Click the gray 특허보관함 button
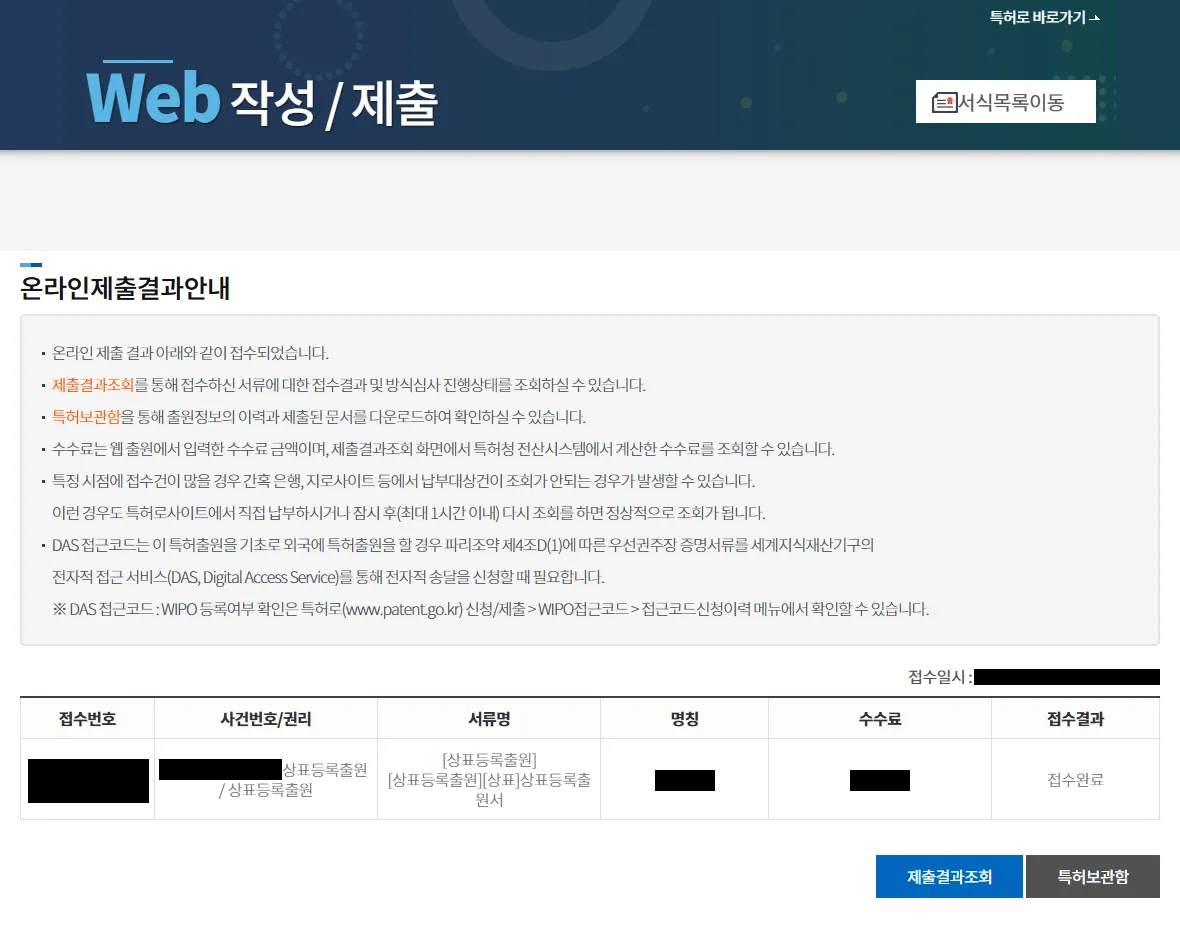Screen dimensions: 1180x940 tap(1092, 877)
